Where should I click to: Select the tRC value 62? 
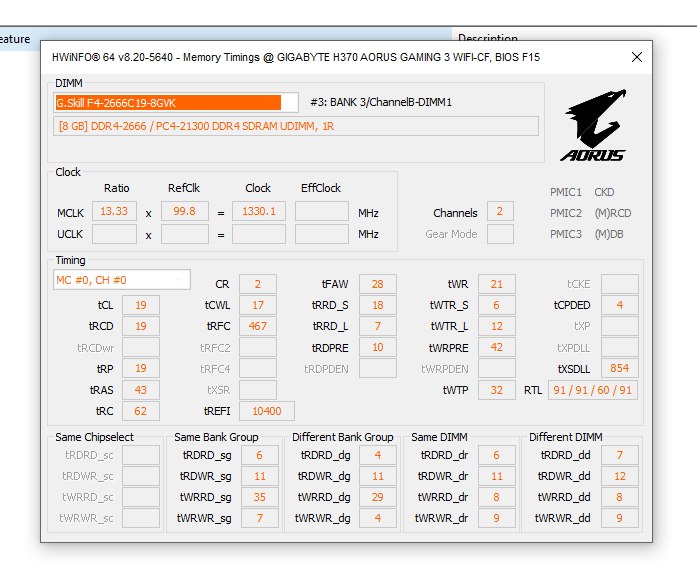141,411
